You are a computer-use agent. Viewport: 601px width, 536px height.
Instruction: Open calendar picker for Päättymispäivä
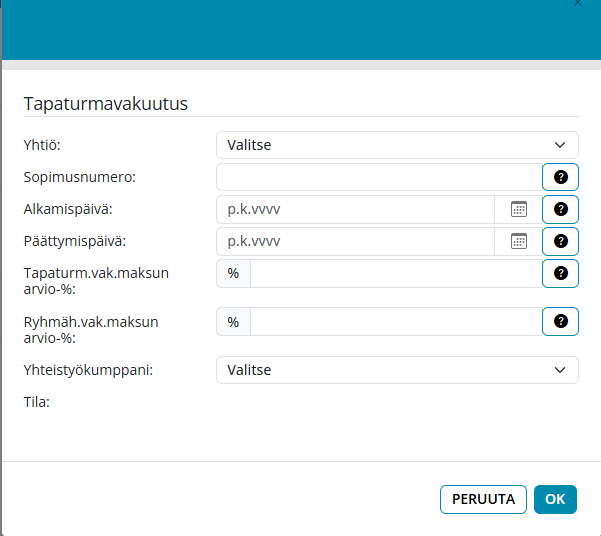[x=518, y=241]
